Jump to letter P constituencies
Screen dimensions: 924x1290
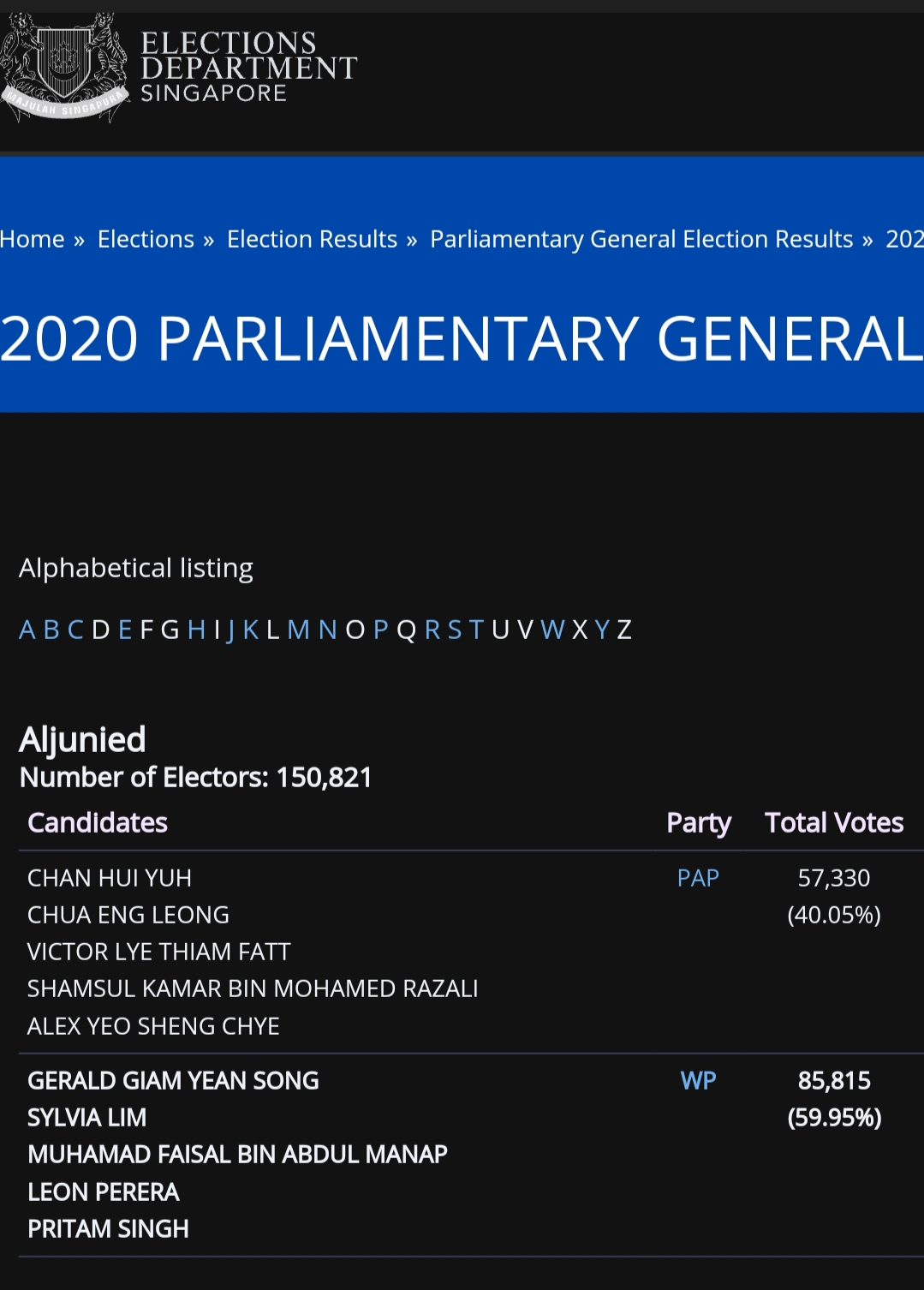tap(381, 630)
